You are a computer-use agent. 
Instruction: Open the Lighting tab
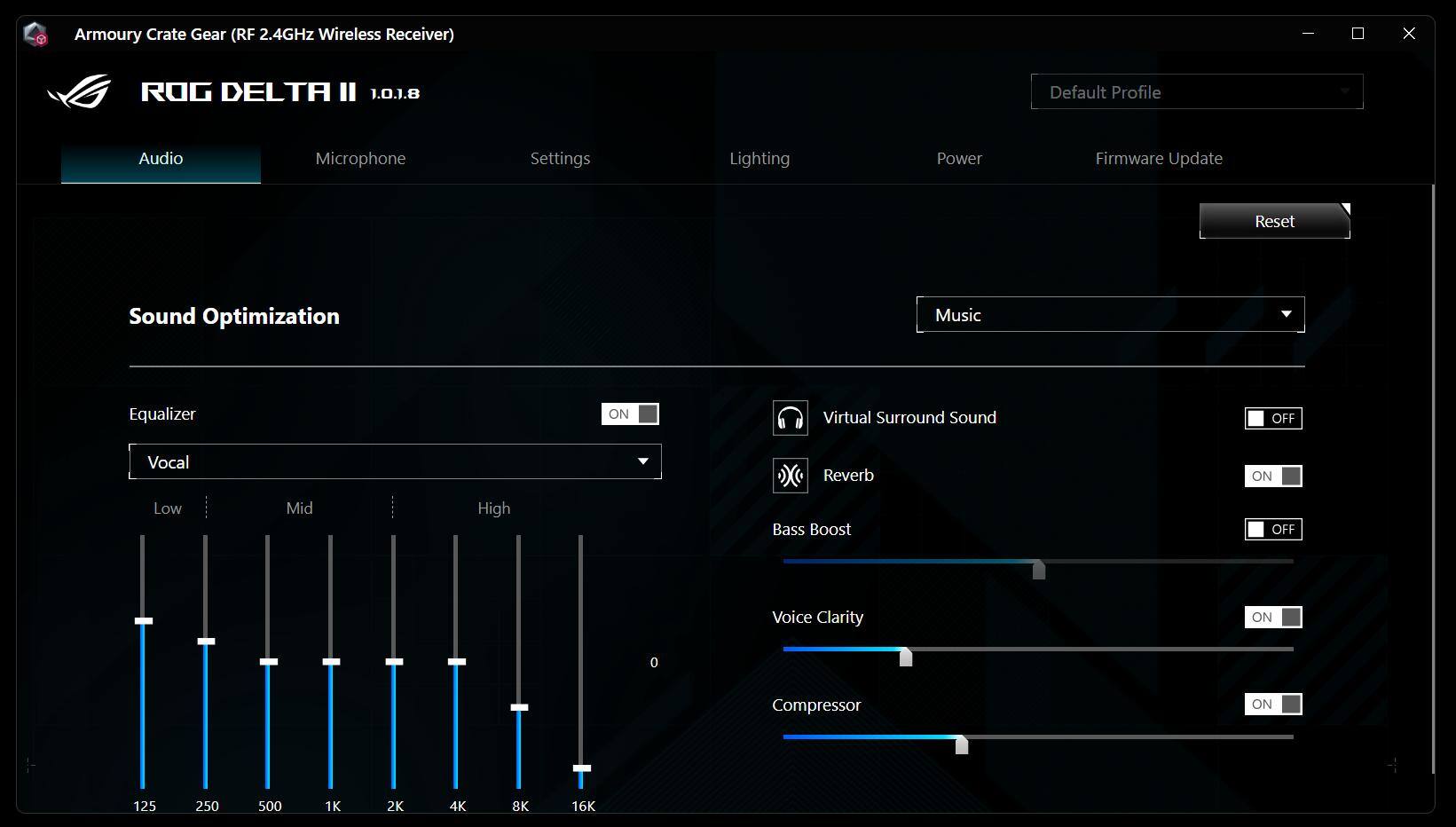(759, 159)
